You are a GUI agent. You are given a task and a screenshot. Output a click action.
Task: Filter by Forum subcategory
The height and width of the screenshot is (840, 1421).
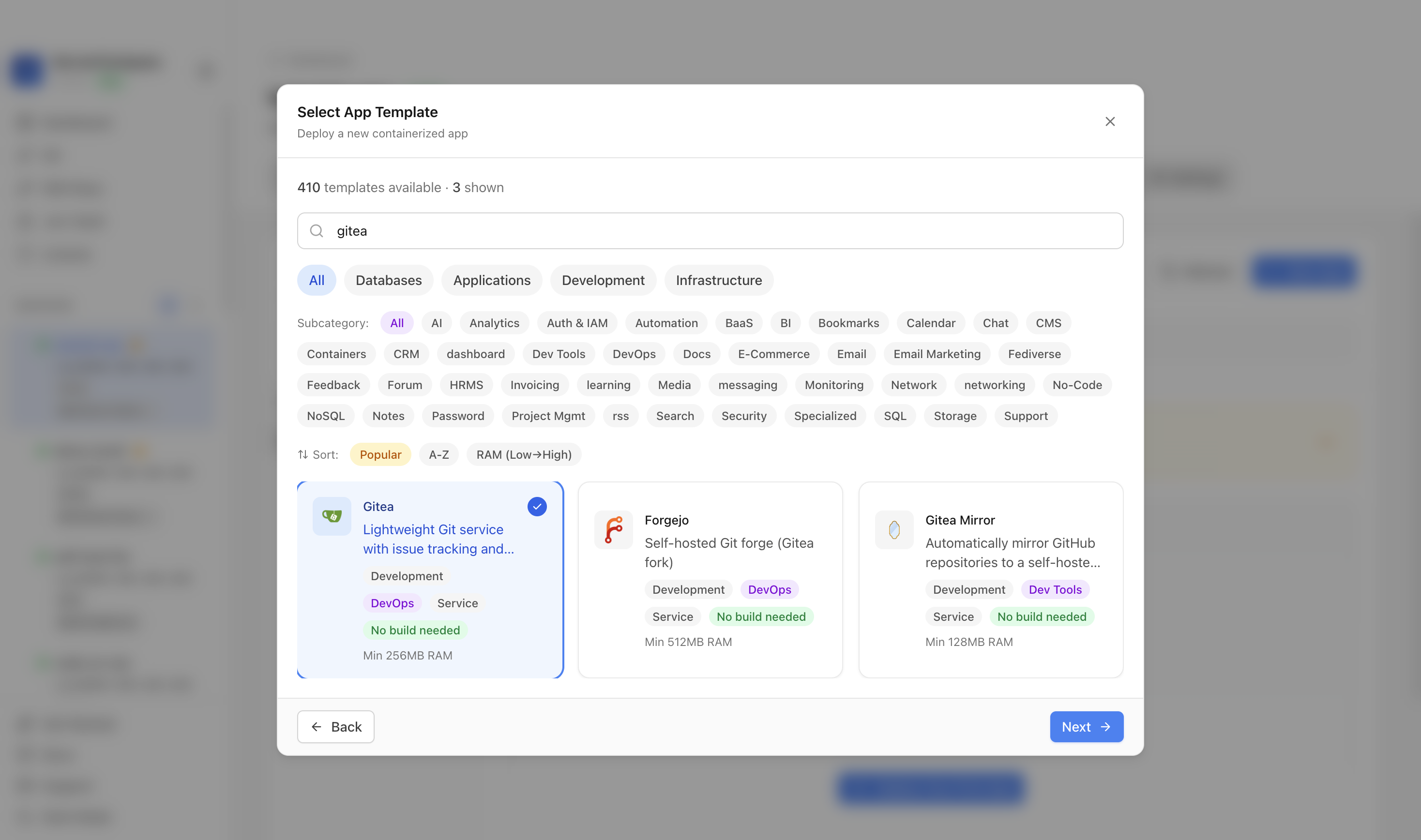405,385
